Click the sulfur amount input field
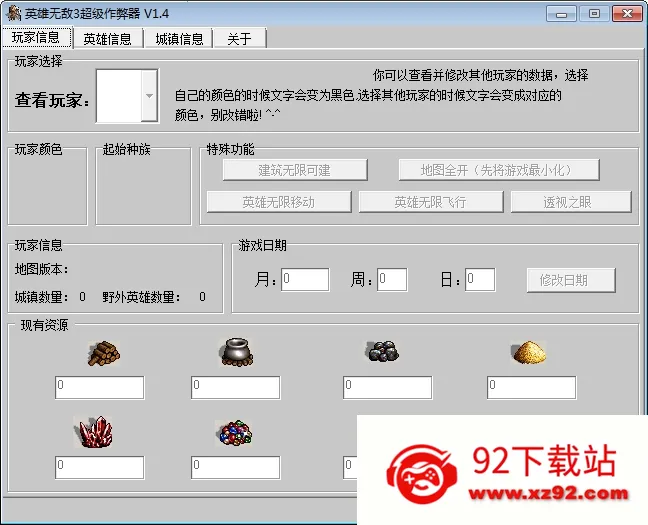Screen dimensions: 648x525 [x=531, y=387]
